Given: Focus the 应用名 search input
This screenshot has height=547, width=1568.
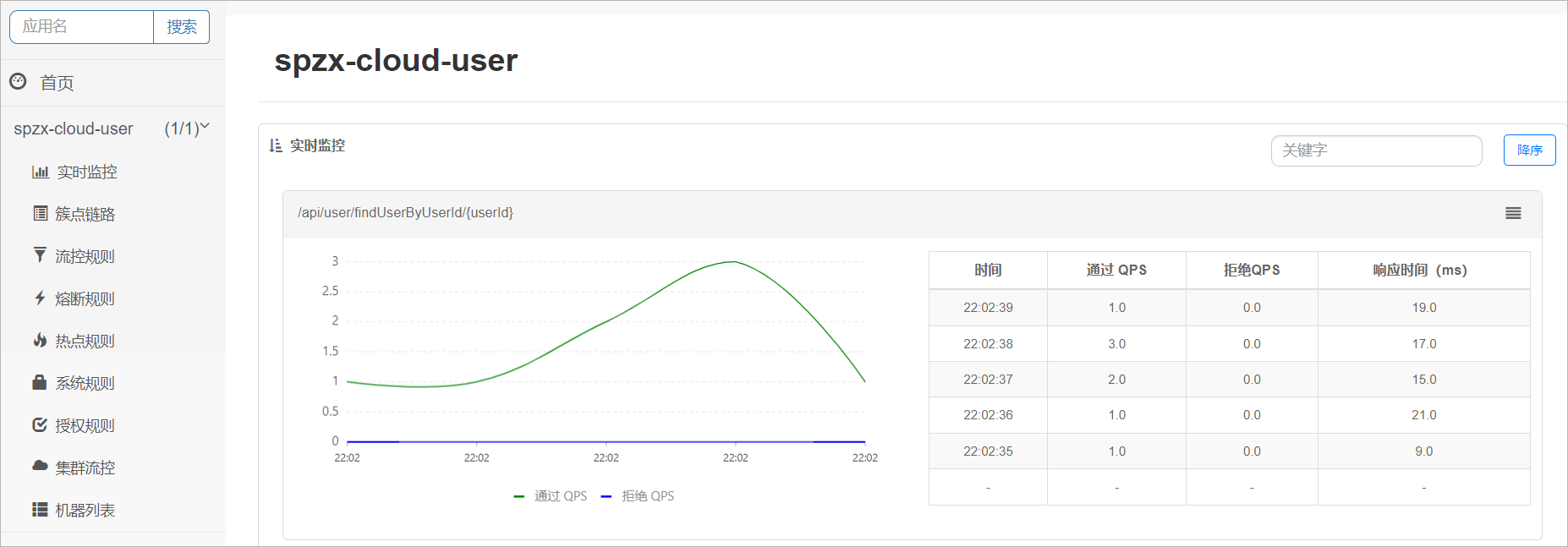Looking at the screenshot, I should pos(82,27).
